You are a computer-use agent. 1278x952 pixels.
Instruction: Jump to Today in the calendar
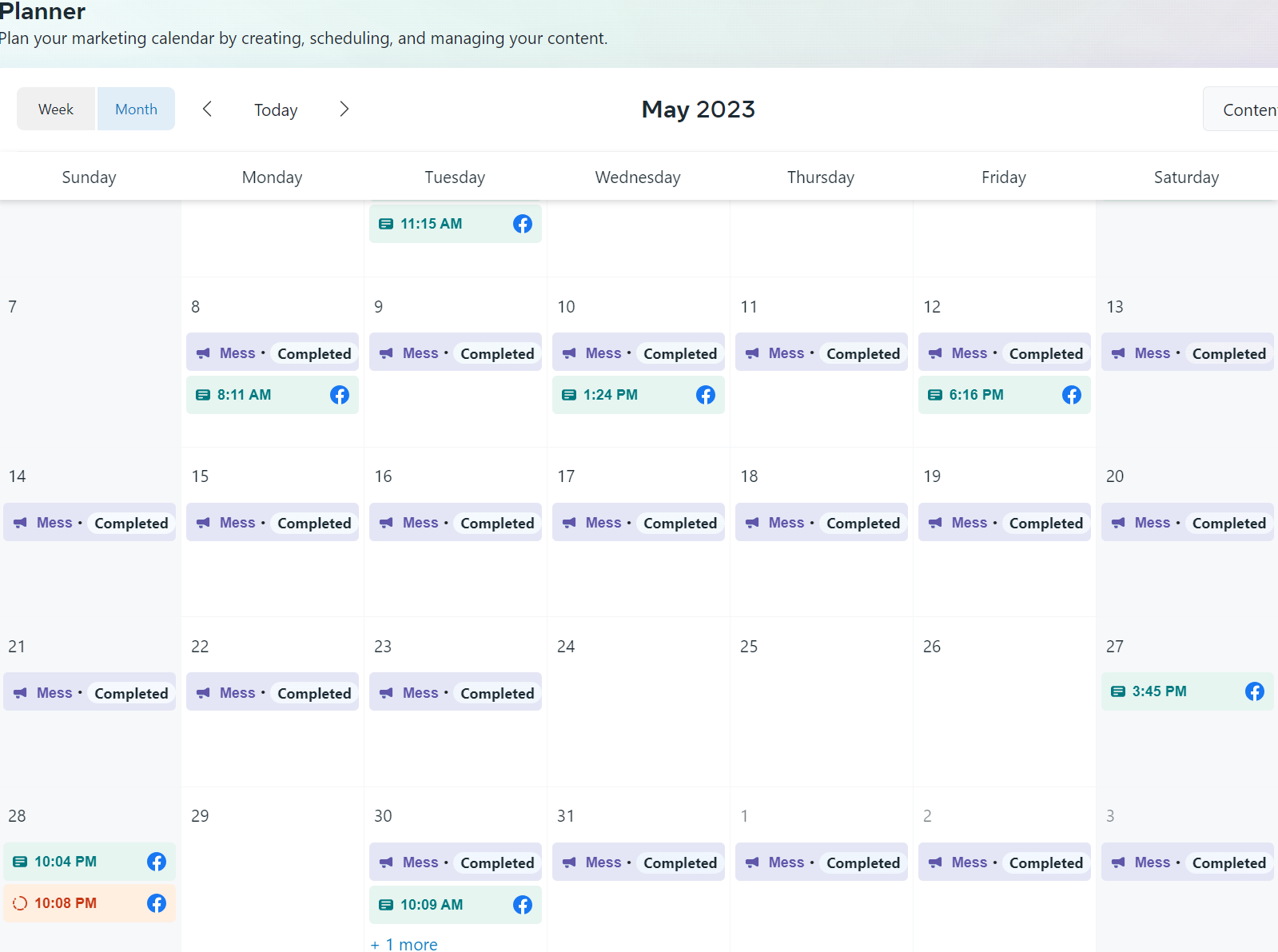coord(276,110)
